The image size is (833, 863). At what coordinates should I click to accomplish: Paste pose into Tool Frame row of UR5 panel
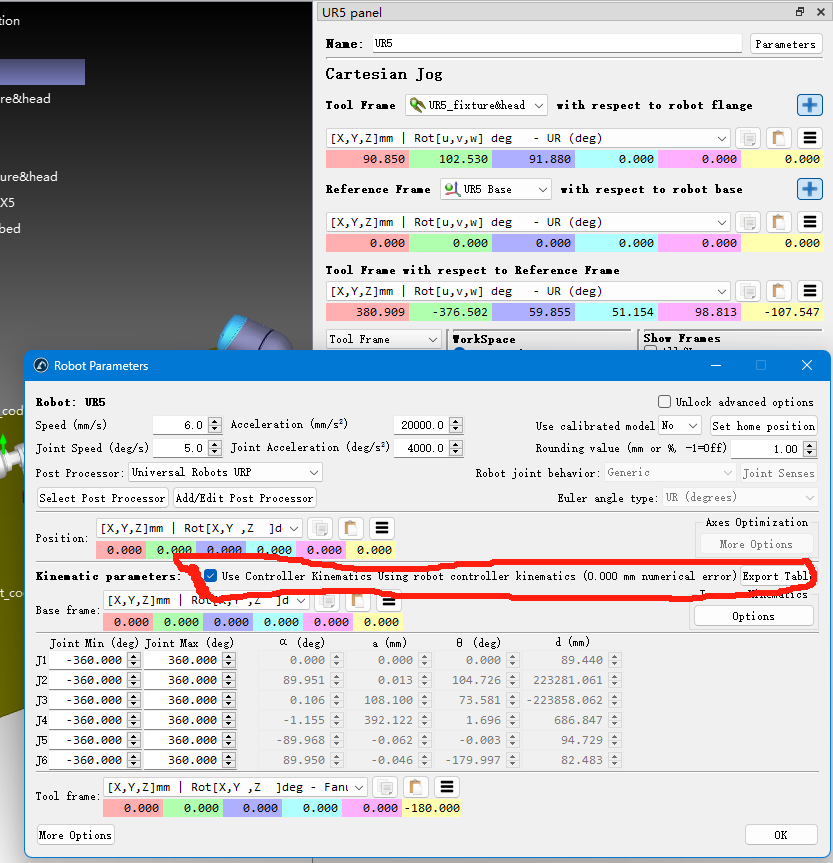tap(778, 138)
